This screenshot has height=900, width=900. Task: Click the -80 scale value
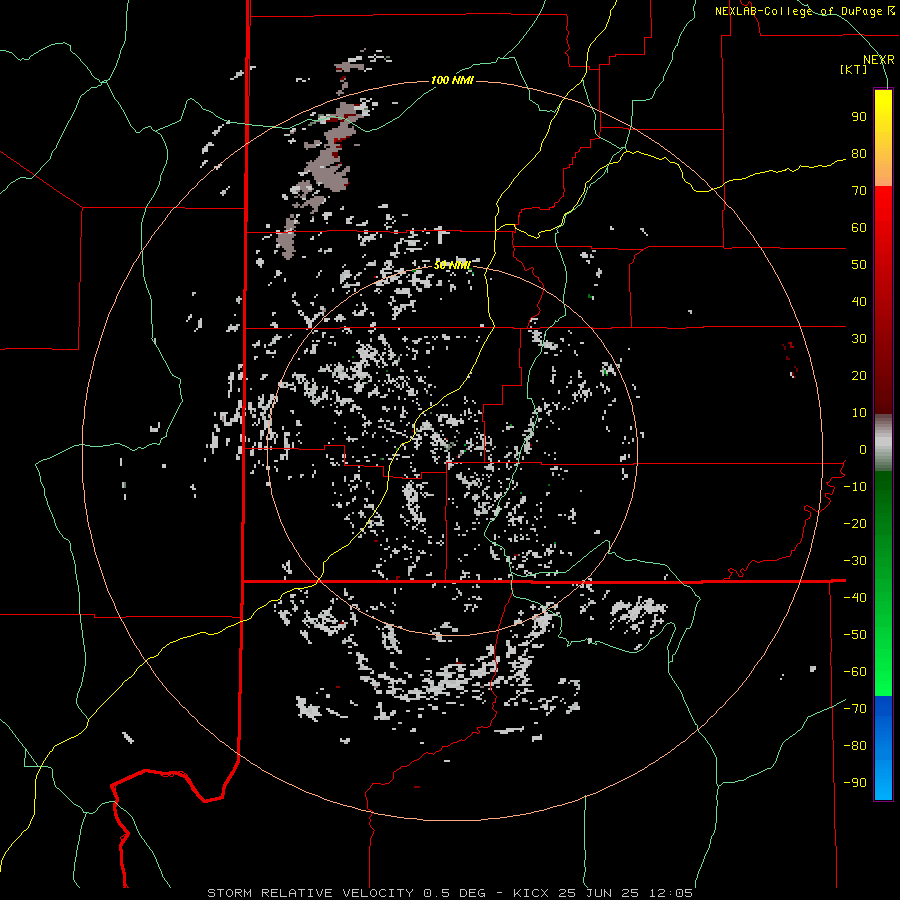[x=855, y=746]
